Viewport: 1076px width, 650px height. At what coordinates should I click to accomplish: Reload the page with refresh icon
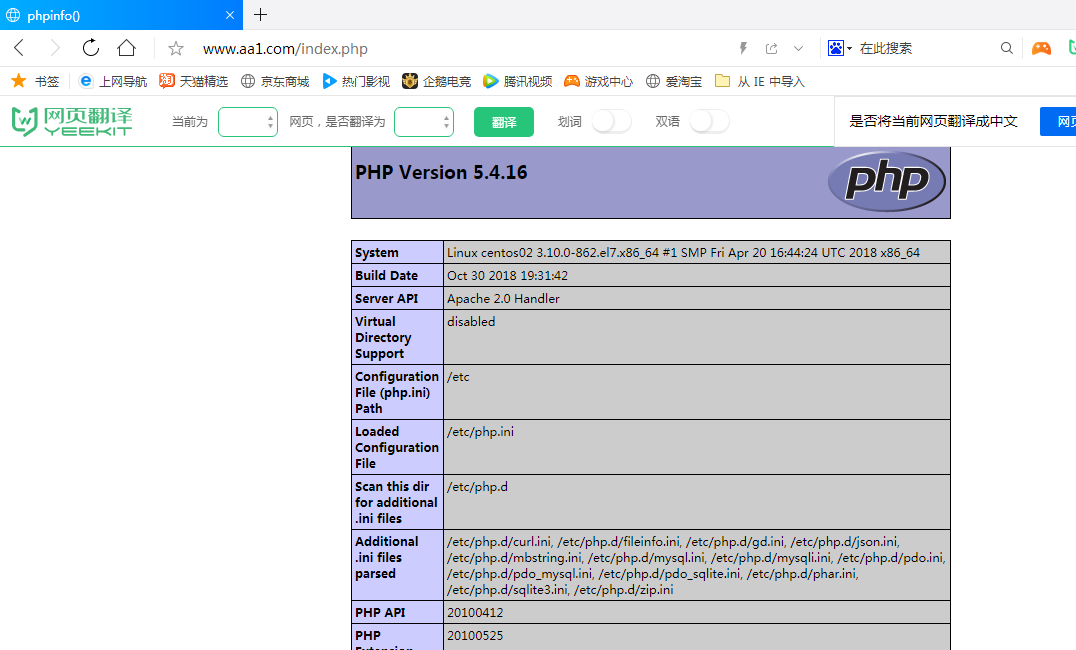tap(91, 48)
